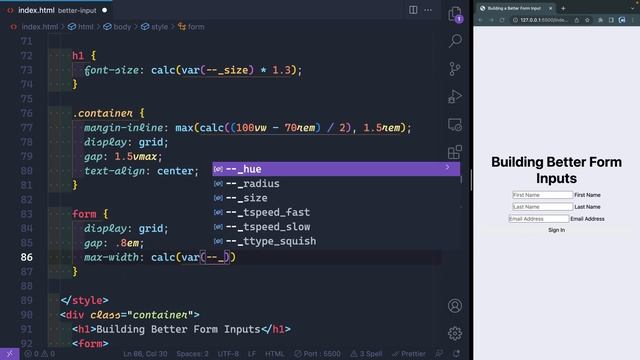Select the --_size autocomplete suggestion
Viewport: 640px width, 360px height.
coord(336,198)
